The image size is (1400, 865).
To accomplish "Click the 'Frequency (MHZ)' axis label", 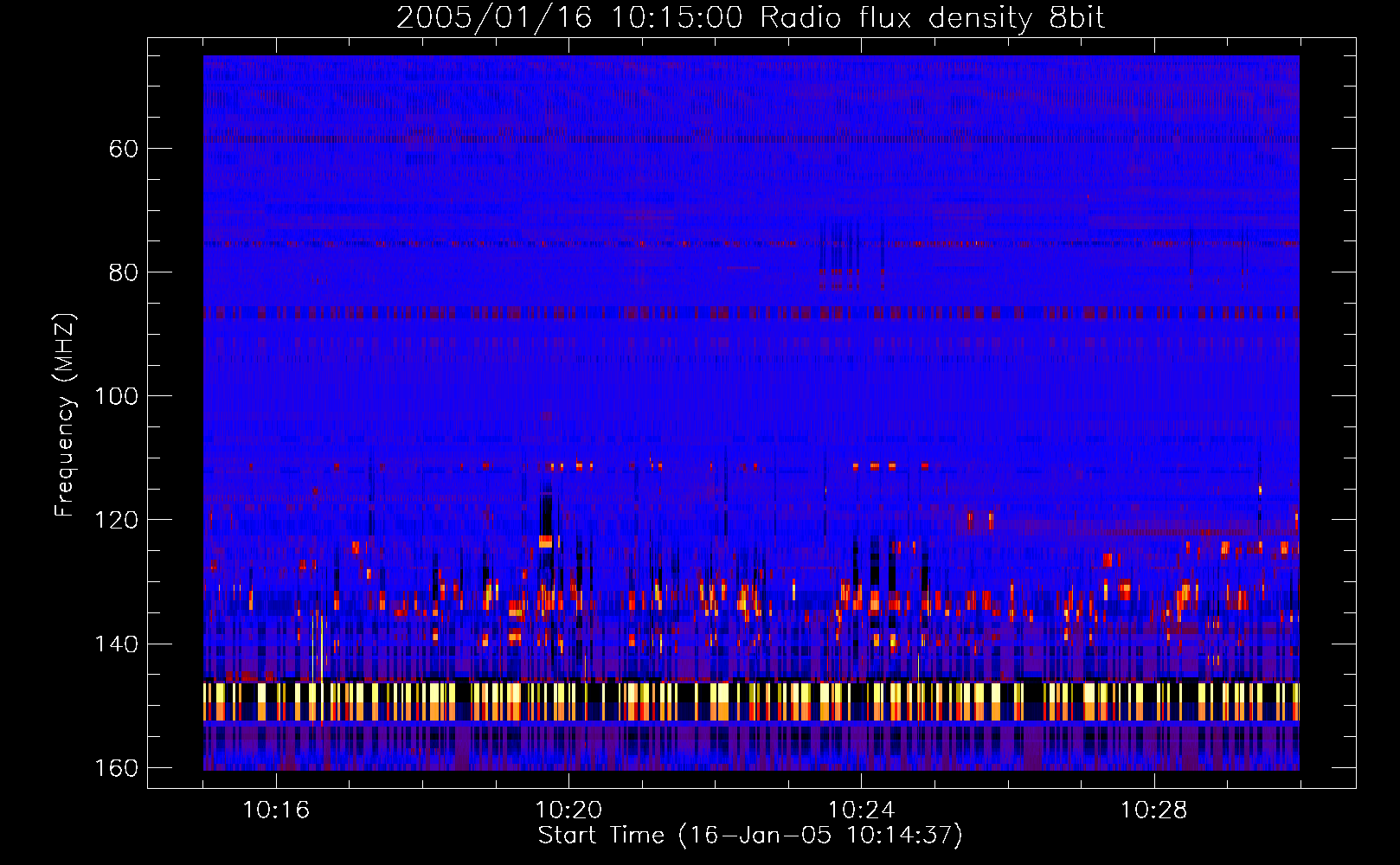I will [x=64, y=415].
